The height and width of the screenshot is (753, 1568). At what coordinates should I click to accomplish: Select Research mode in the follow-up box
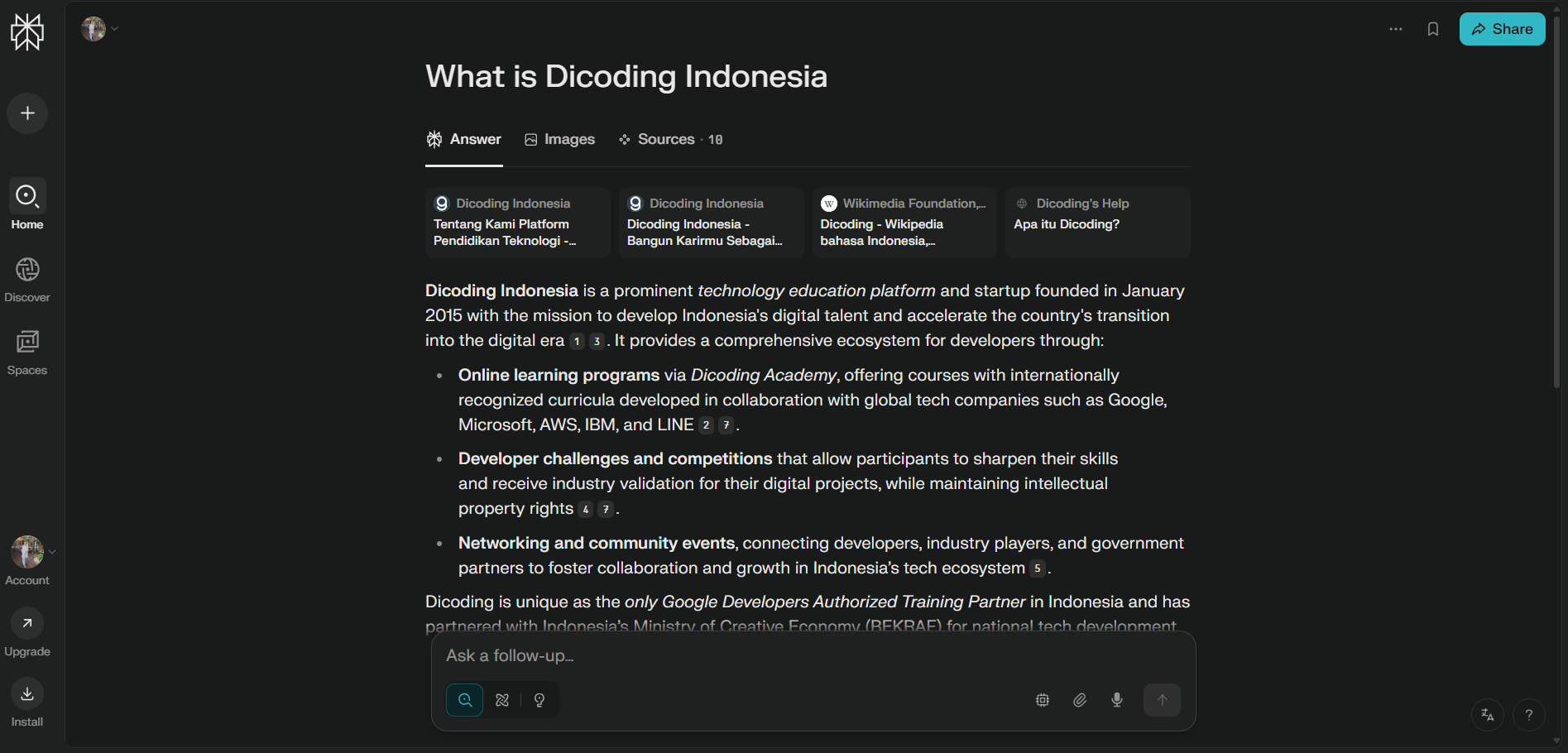tap(502, 700)
